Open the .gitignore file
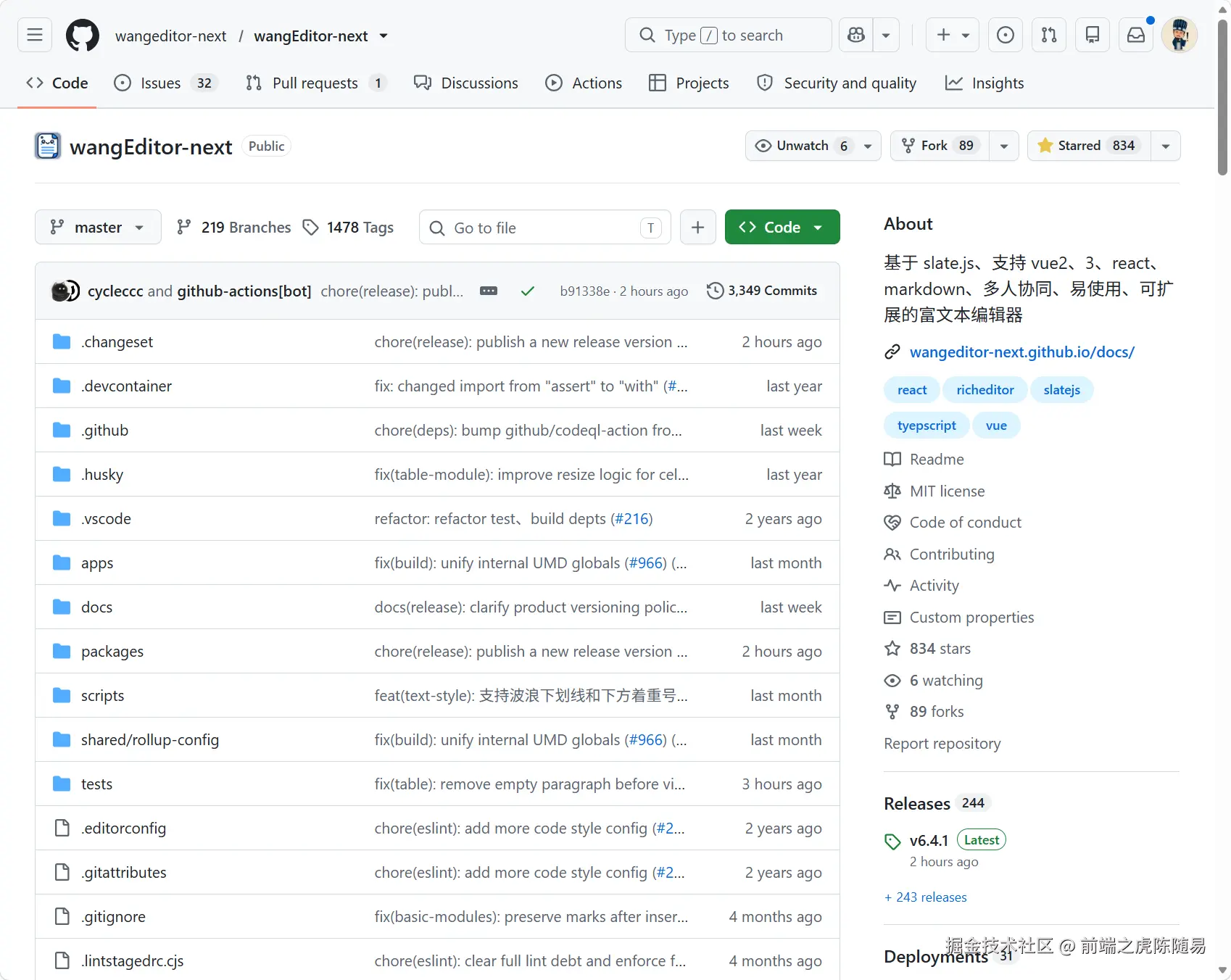 [x=113, y=917]
